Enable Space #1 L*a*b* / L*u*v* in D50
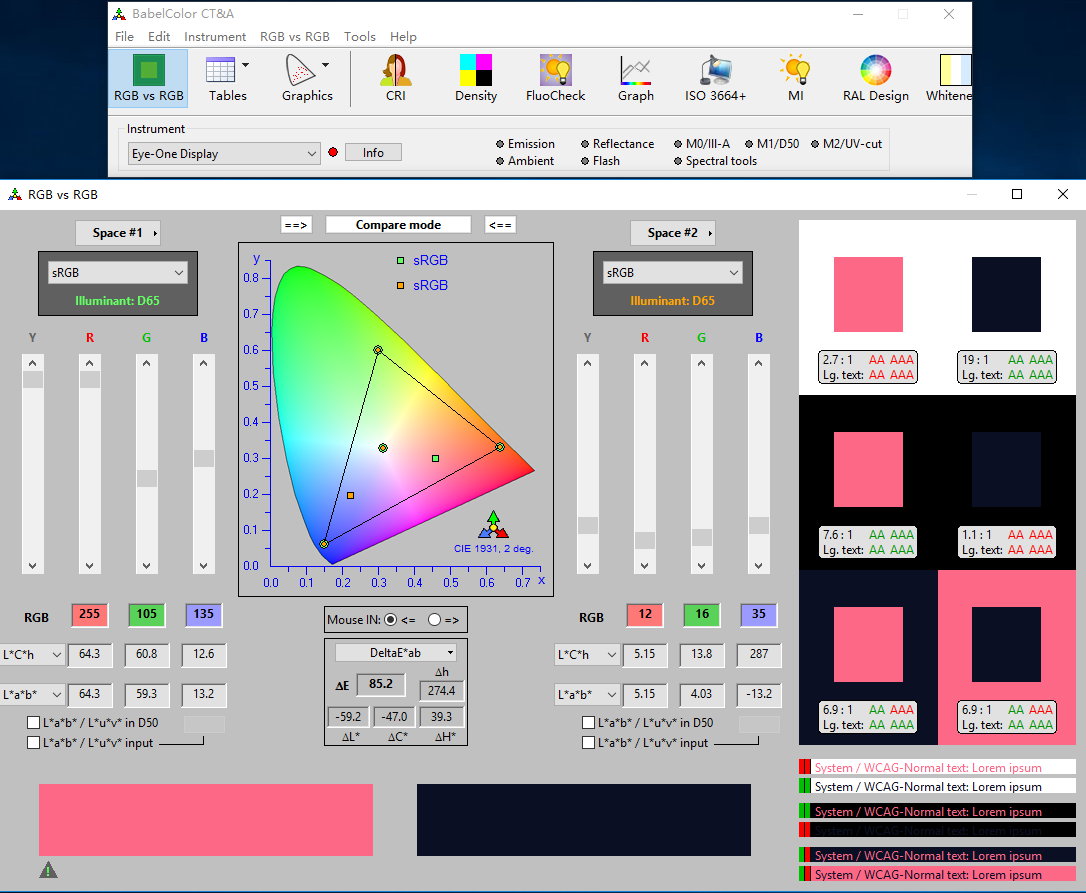The width and height of the screenshot is (1086, 893). click(x=33, y=723)
